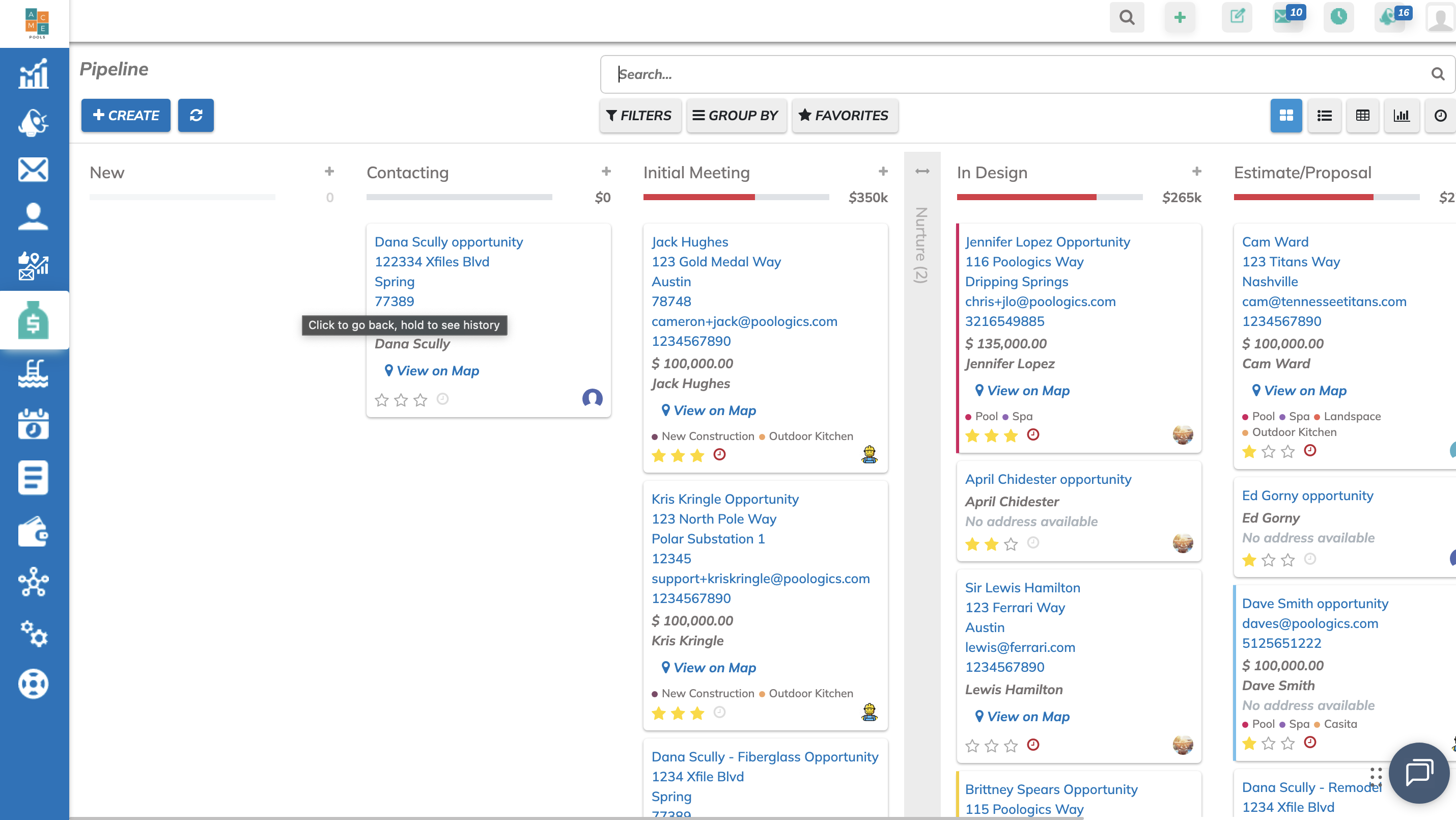
Task: Switch to list view icon
Action: coord(1324,116)
